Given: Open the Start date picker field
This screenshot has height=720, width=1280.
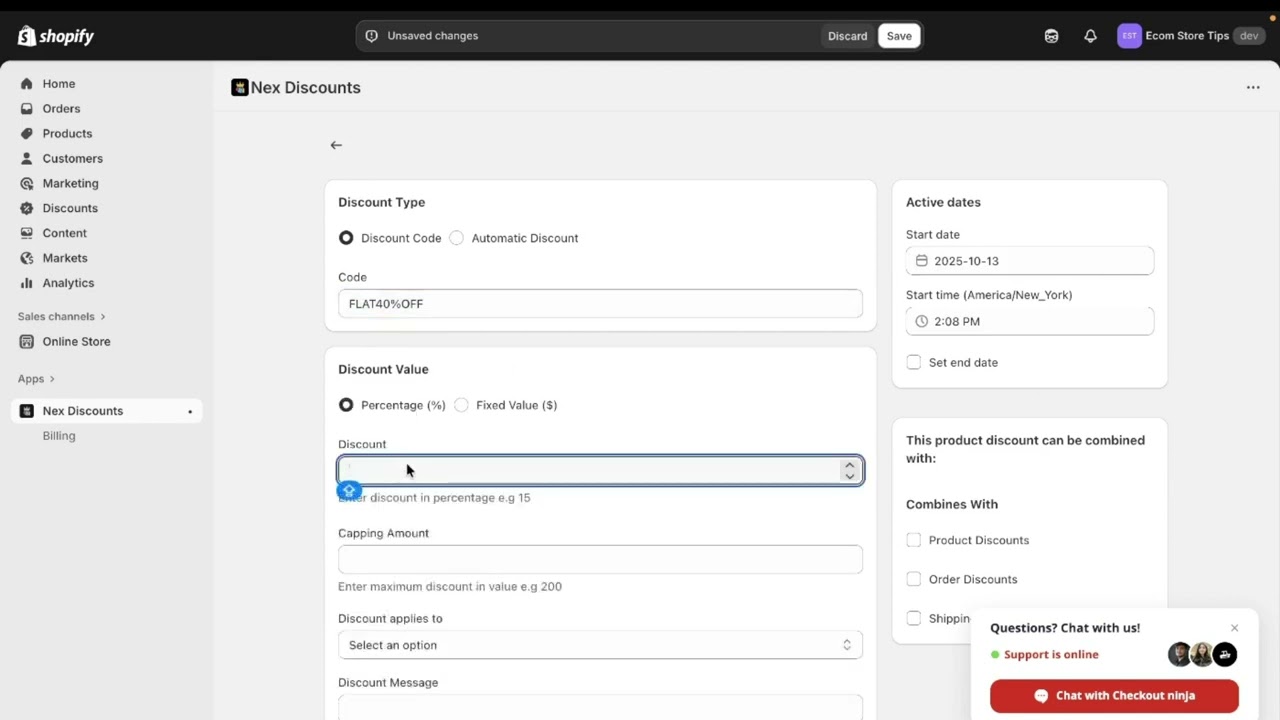Looking at the screenshot, I should tap(1030, 261).
